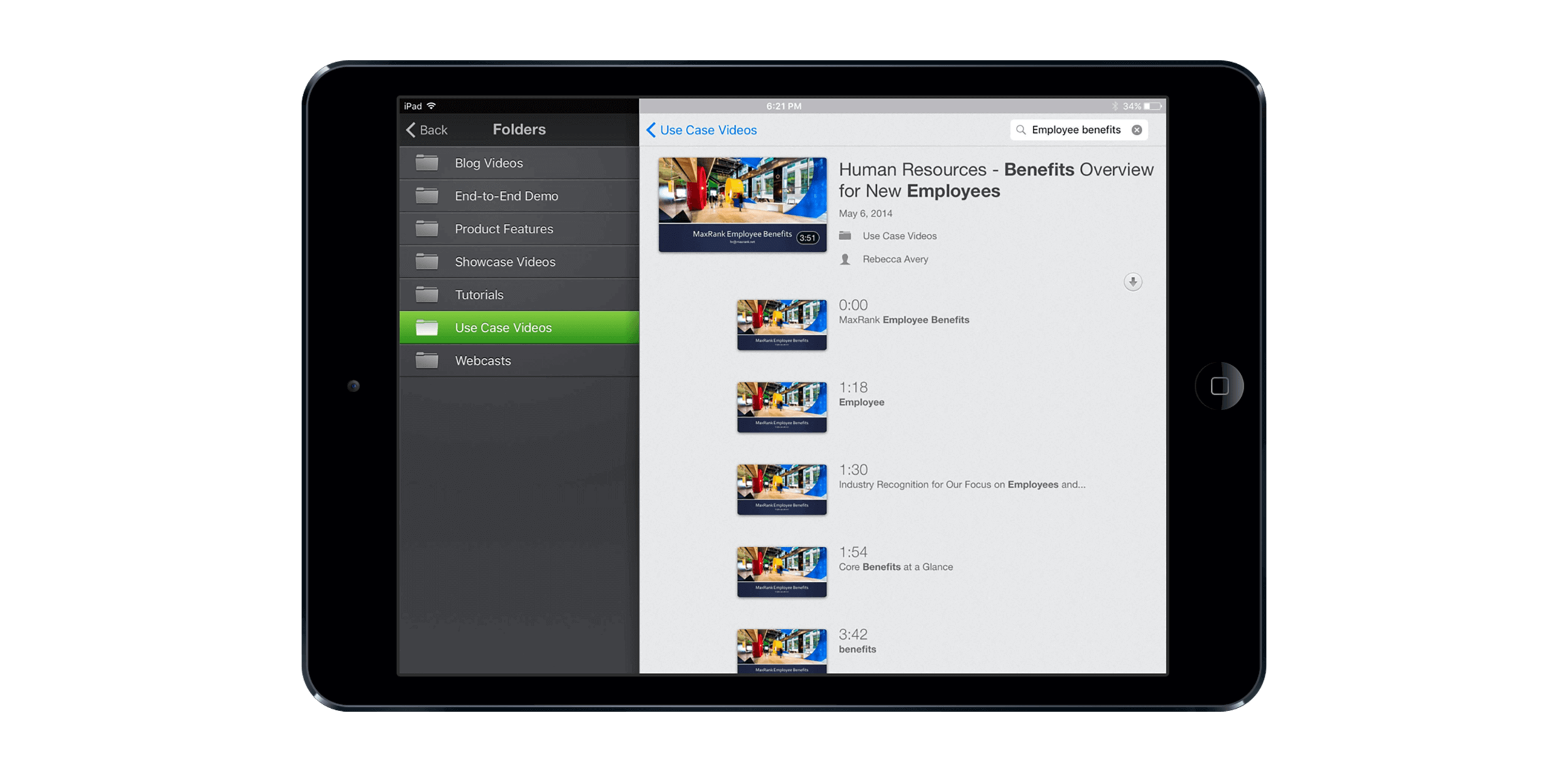The image size is (1568, 772).
Task: Select the Product Features folder
Action: tap(504, 229)
